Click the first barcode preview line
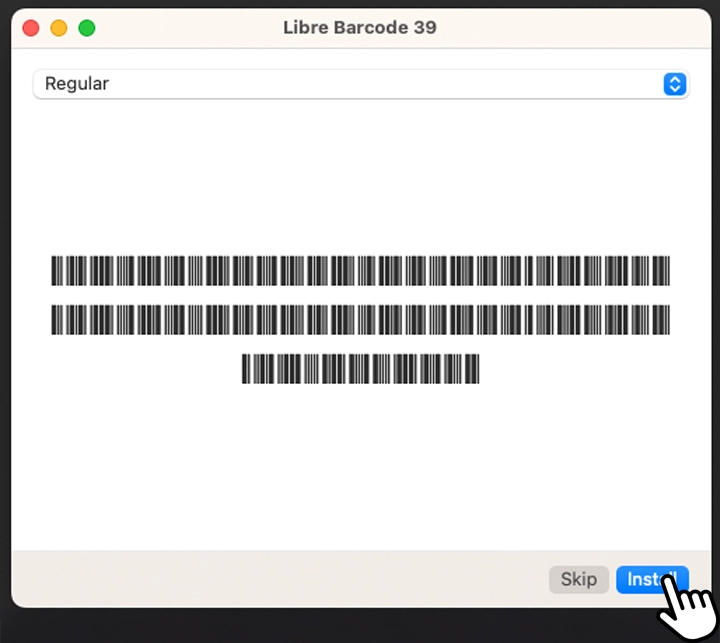 point(360,271)
